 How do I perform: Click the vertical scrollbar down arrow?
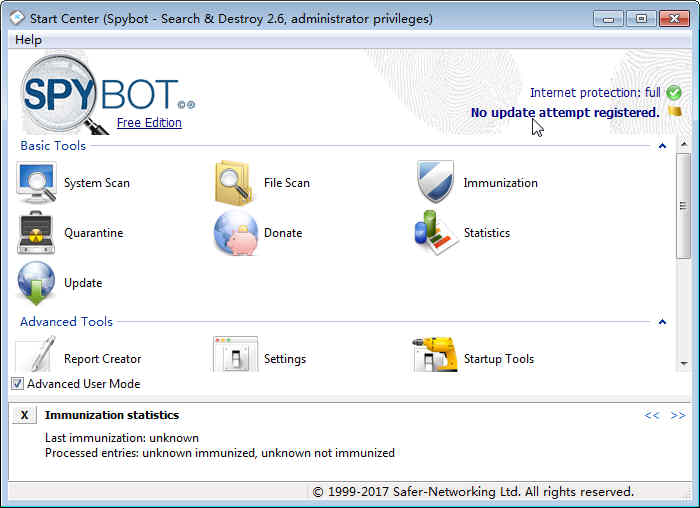pos(683,364)
